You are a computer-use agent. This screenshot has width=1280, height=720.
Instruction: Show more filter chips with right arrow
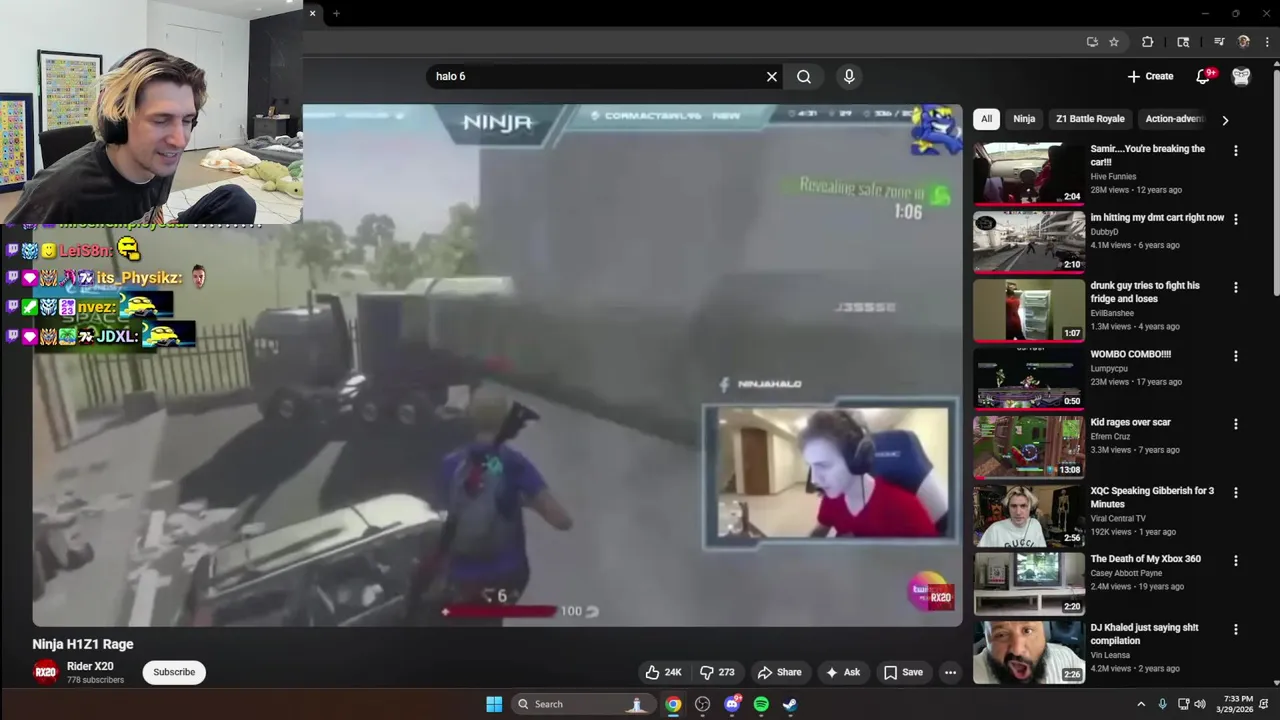1225,120
